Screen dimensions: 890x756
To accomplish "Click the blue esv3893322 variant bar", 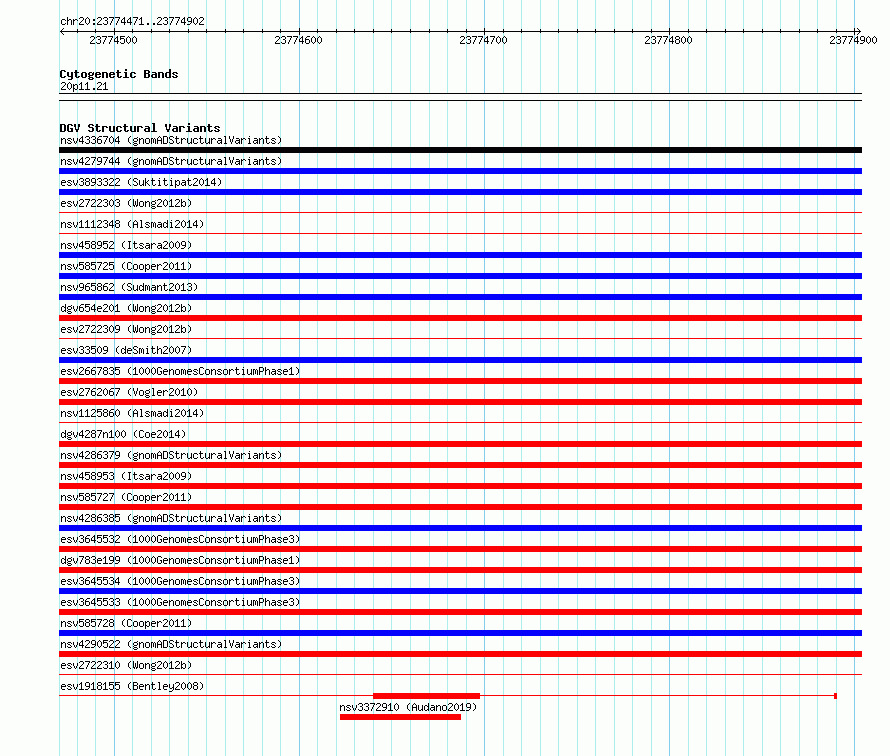I will [460, 192].
